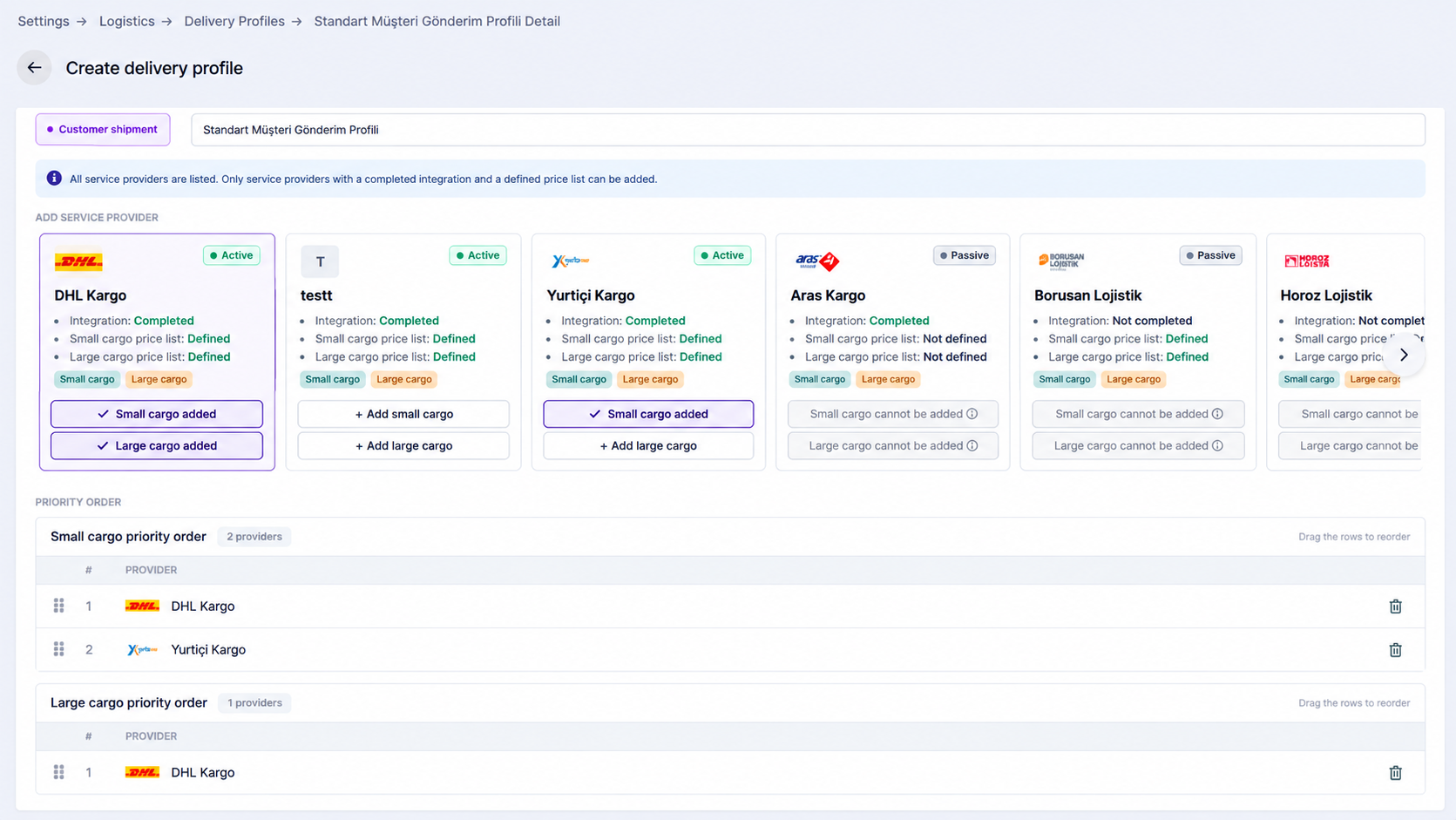Toggle DHL Kargo Small cargo added
The width and height of the screenshot is (1456, 820).
point(157,414)
